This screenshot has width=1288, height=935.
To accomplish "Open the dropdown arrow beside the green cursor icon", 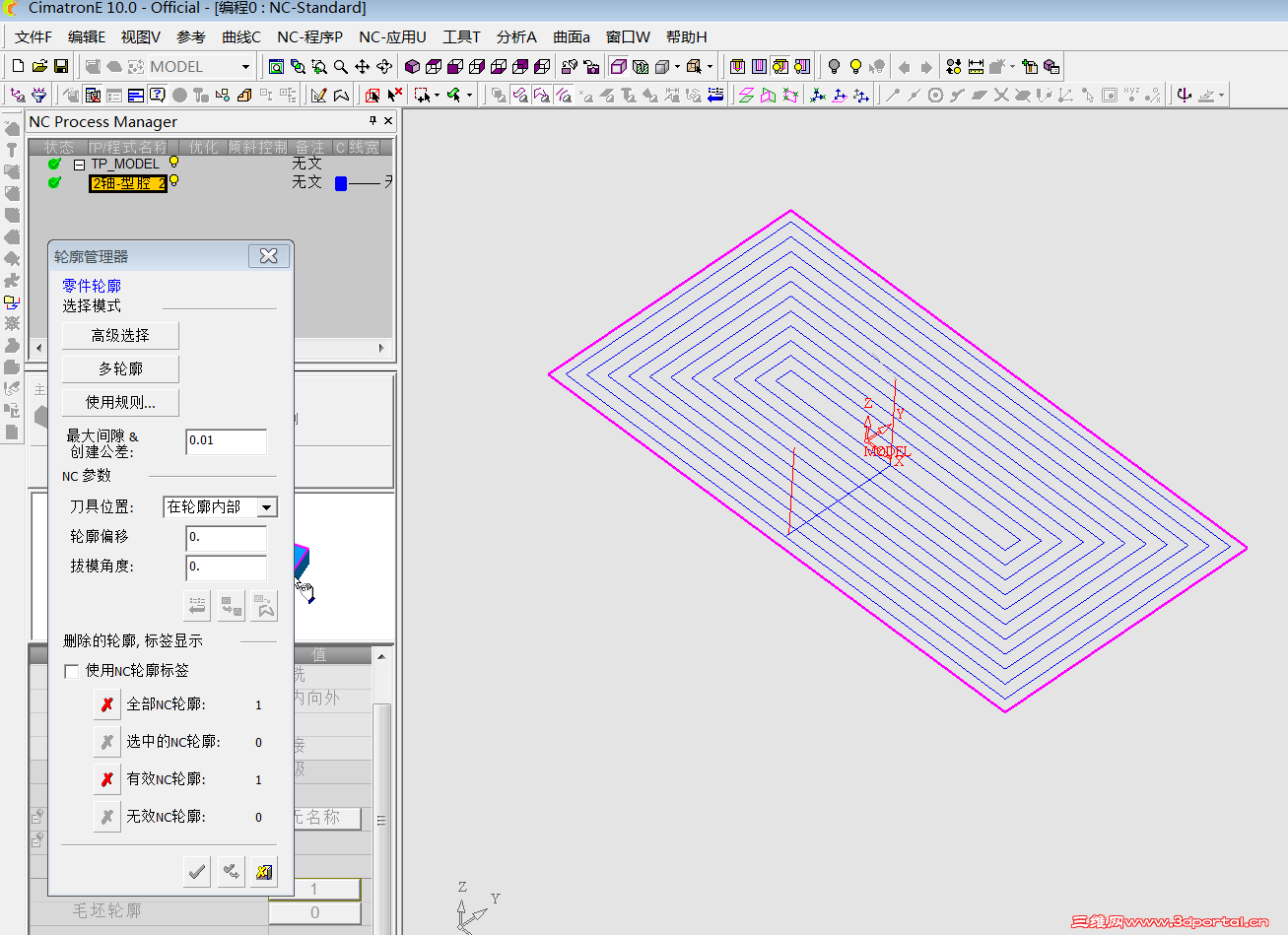I will pyautogui.click(x=469, y=95).
